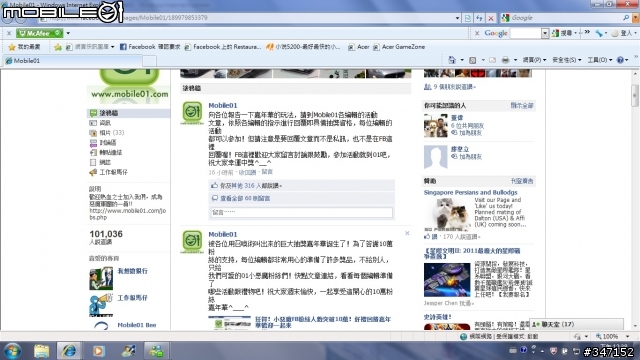Open the 小筆S200 favorites bar link
640x360 pixels.
pyautogui.click(x=303, y=47)
